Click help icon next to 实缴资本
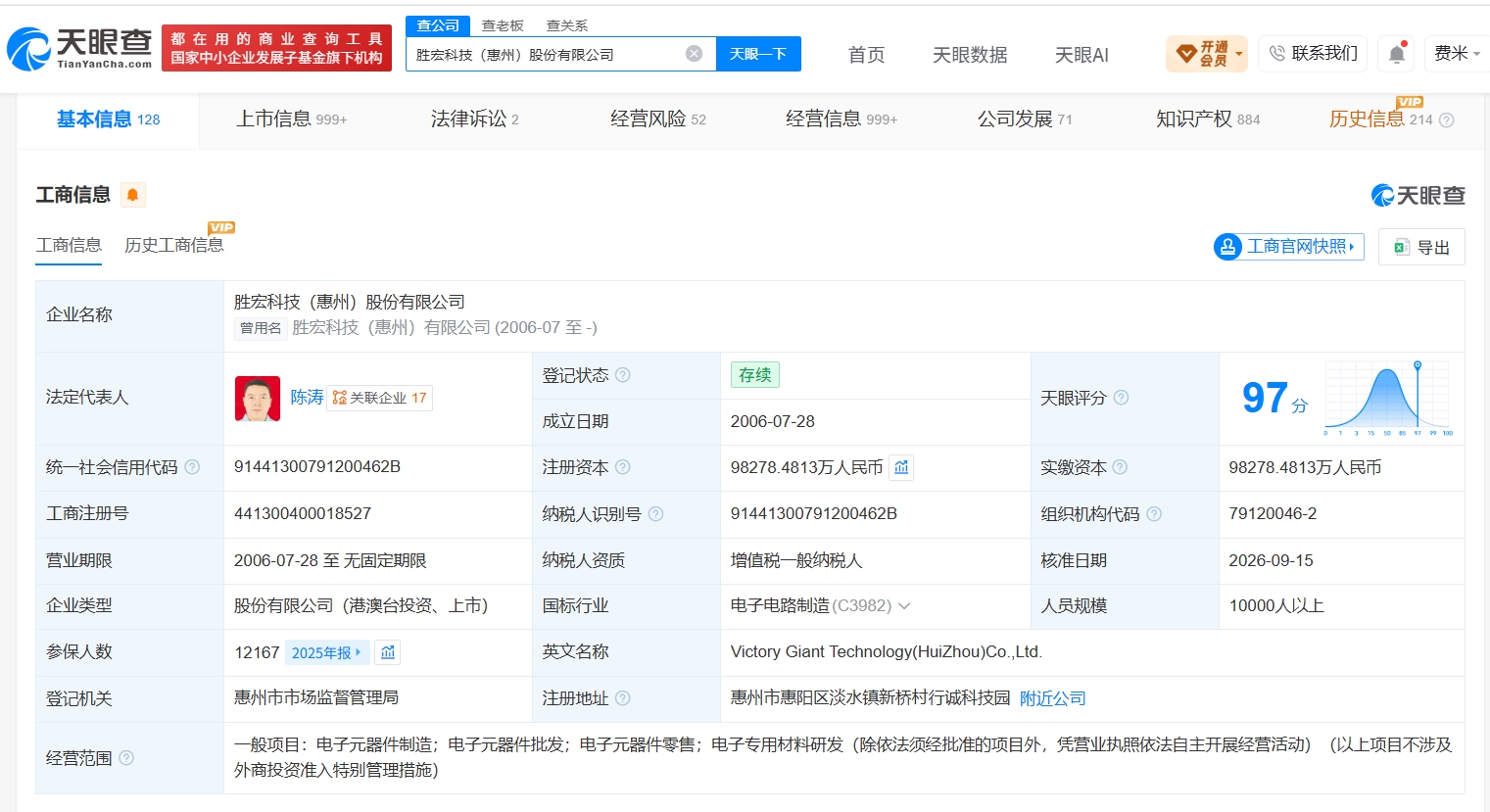The height and width of the screenshot is (812, 1490). [x=1120, y=467]
